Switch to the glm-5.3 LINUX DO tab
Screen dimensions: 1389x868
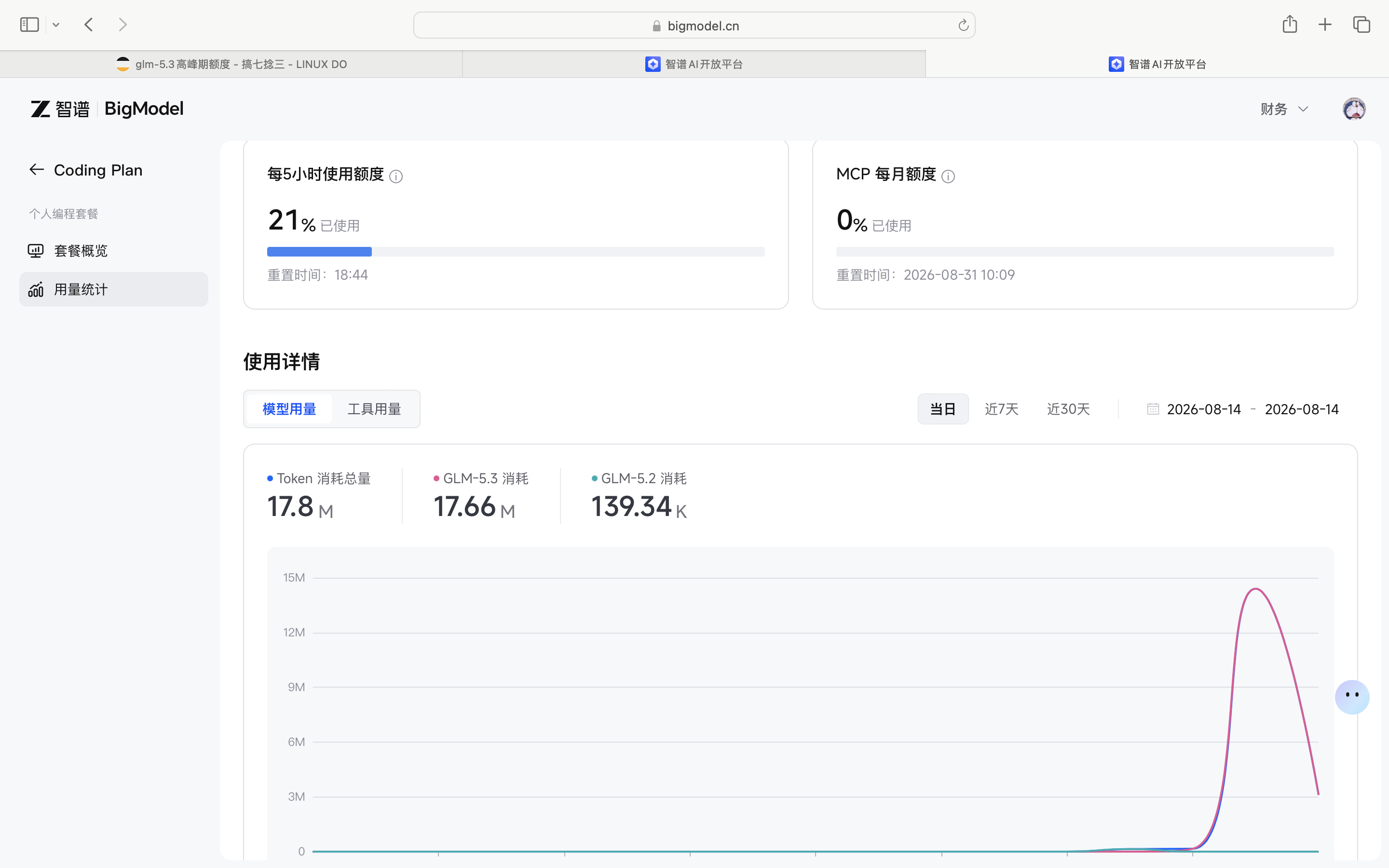click(x=231, y=64)
